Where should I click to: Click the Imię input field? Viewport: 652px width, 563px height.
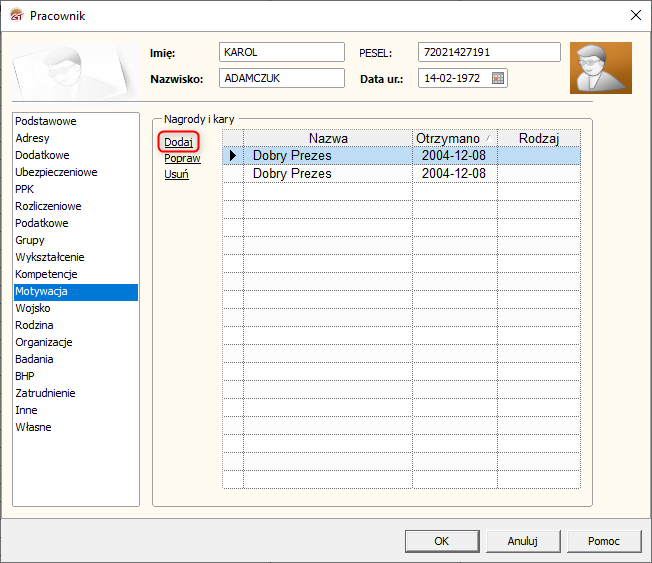click(x=282, y=52)
